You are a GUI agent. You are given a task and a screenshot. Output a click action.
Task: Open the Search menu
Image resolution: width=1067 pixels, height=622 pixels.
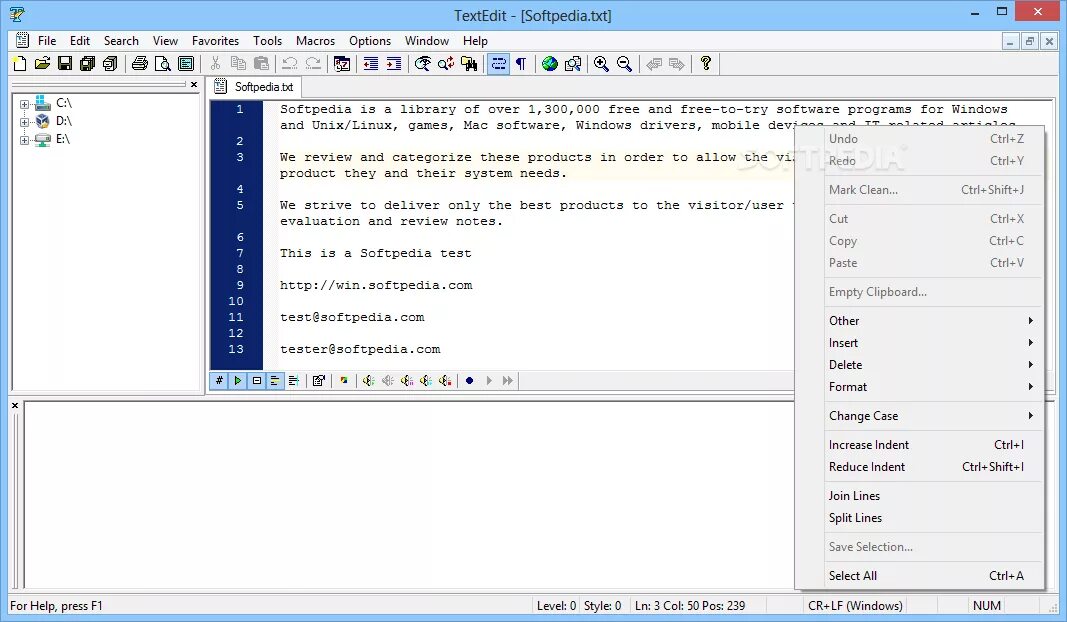(121, 41)
